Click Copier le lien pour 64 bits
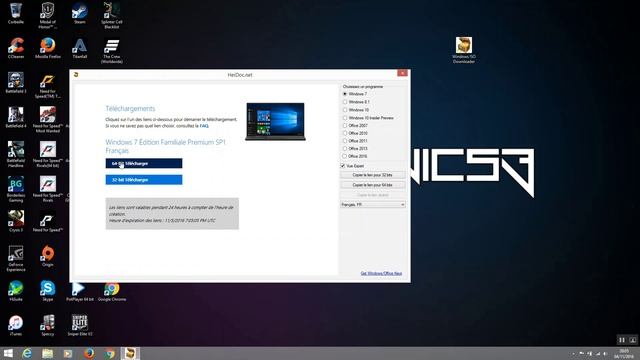Screen dimensions: 640x360 373,185
